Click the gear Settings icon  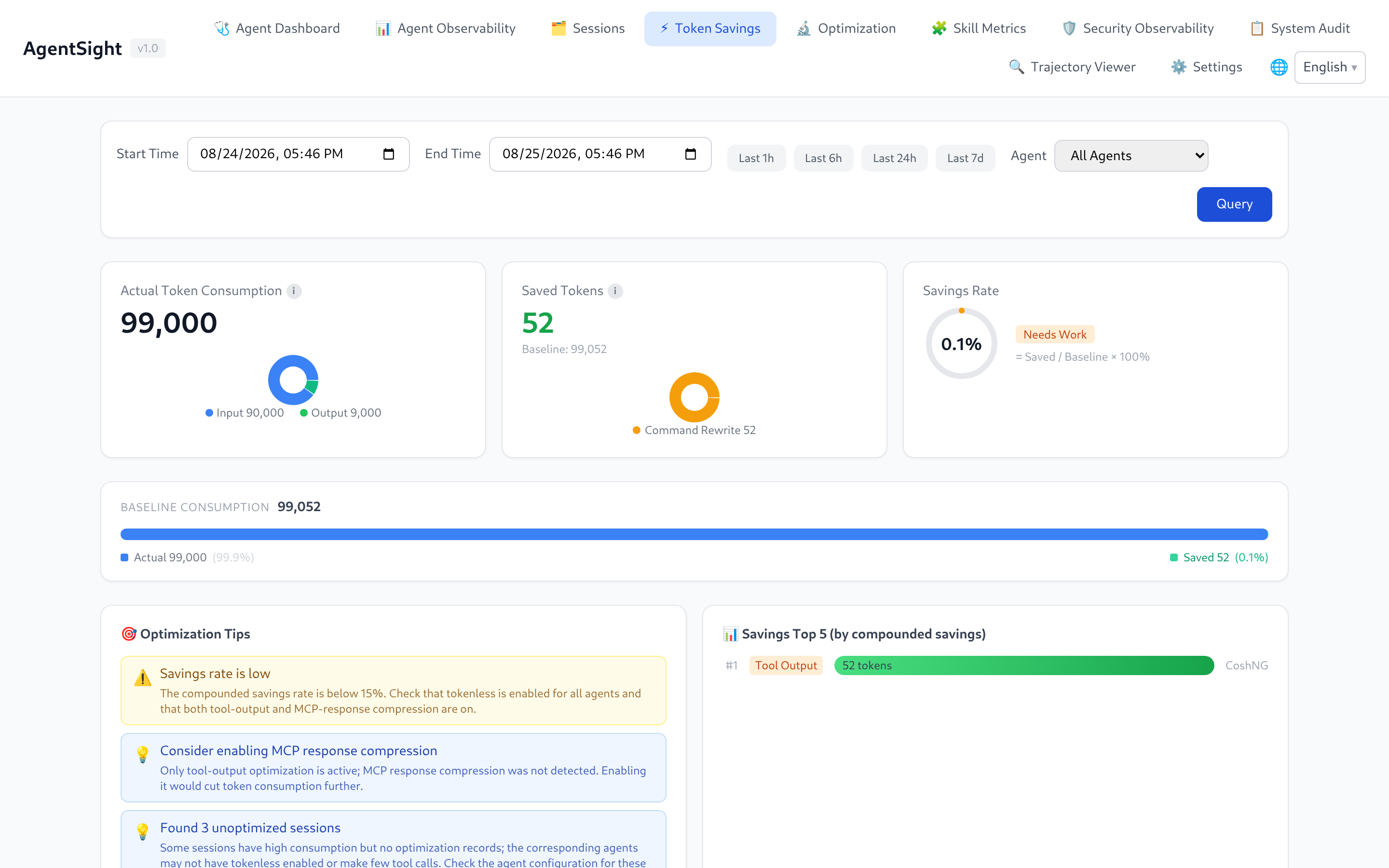pyautogui.click(x=1178, y=67)
